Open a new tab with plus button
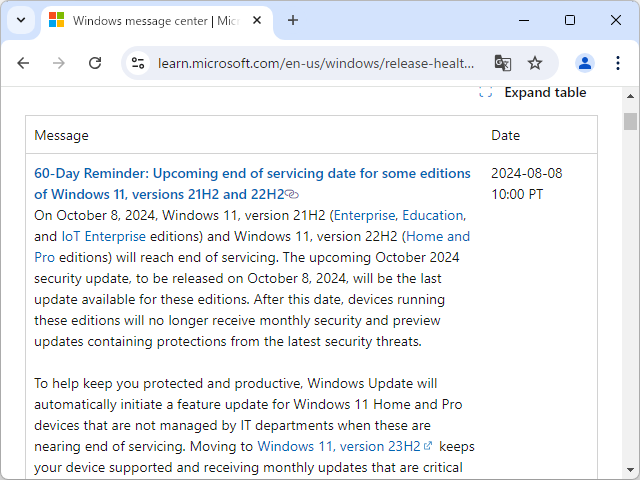Viewport: 640px width, 480px height. click(293, 20)
